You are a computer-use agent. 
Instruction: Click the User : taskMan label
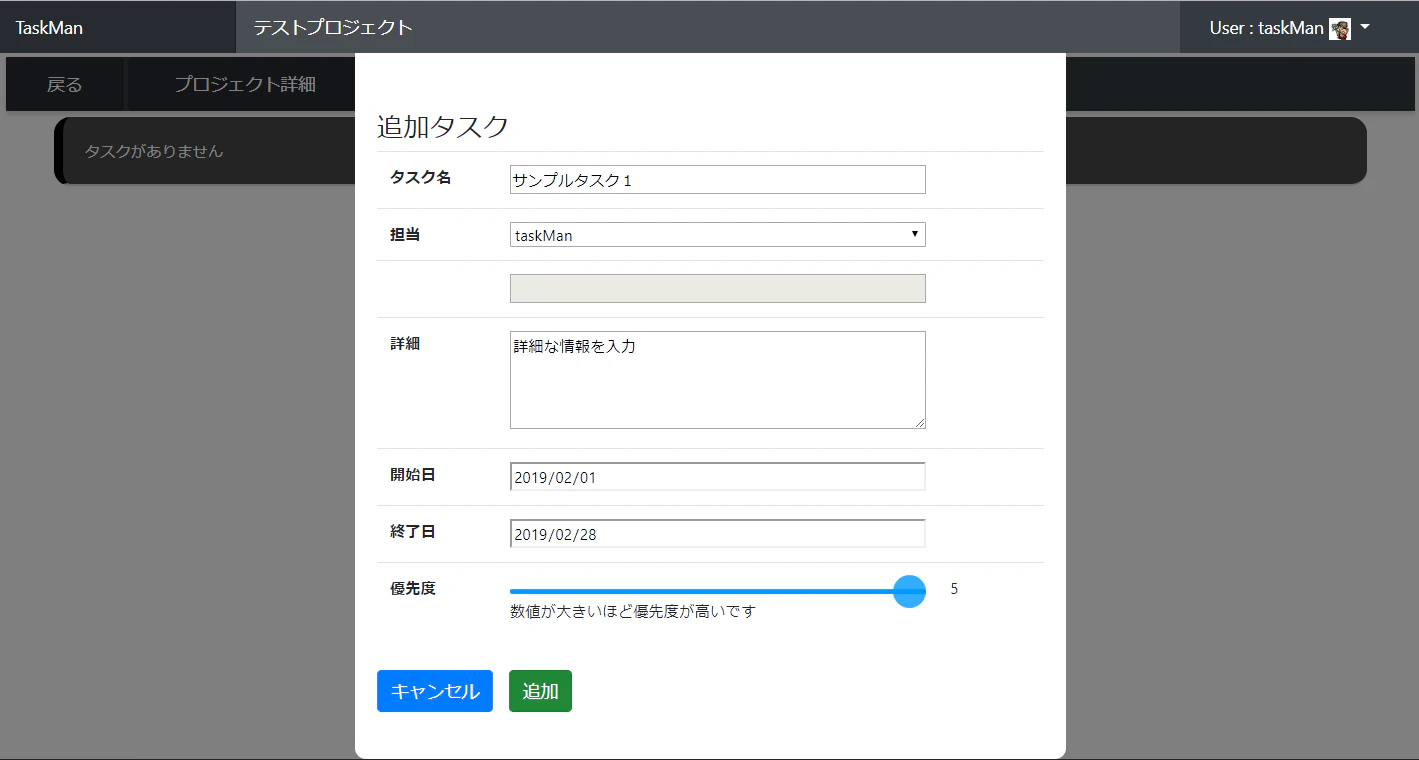click(1266, 28)
